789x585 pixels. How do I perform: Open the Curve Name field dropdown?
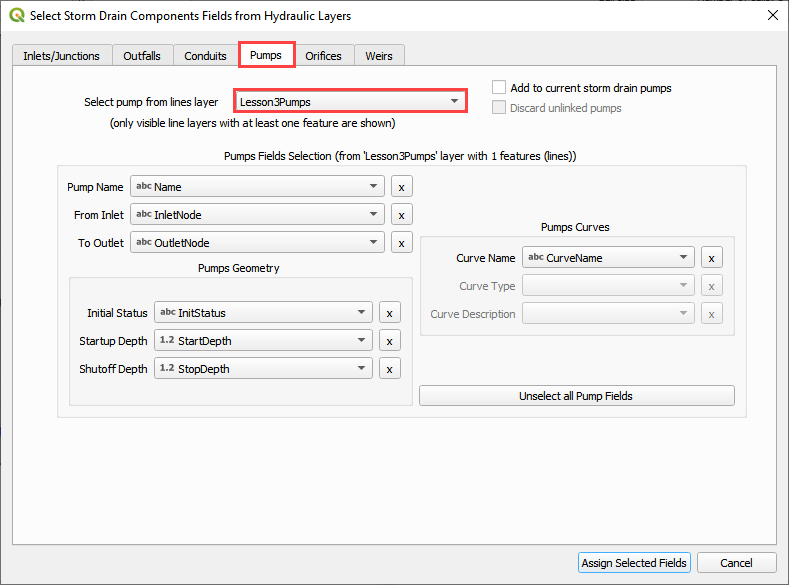click(x=608, y=258)
